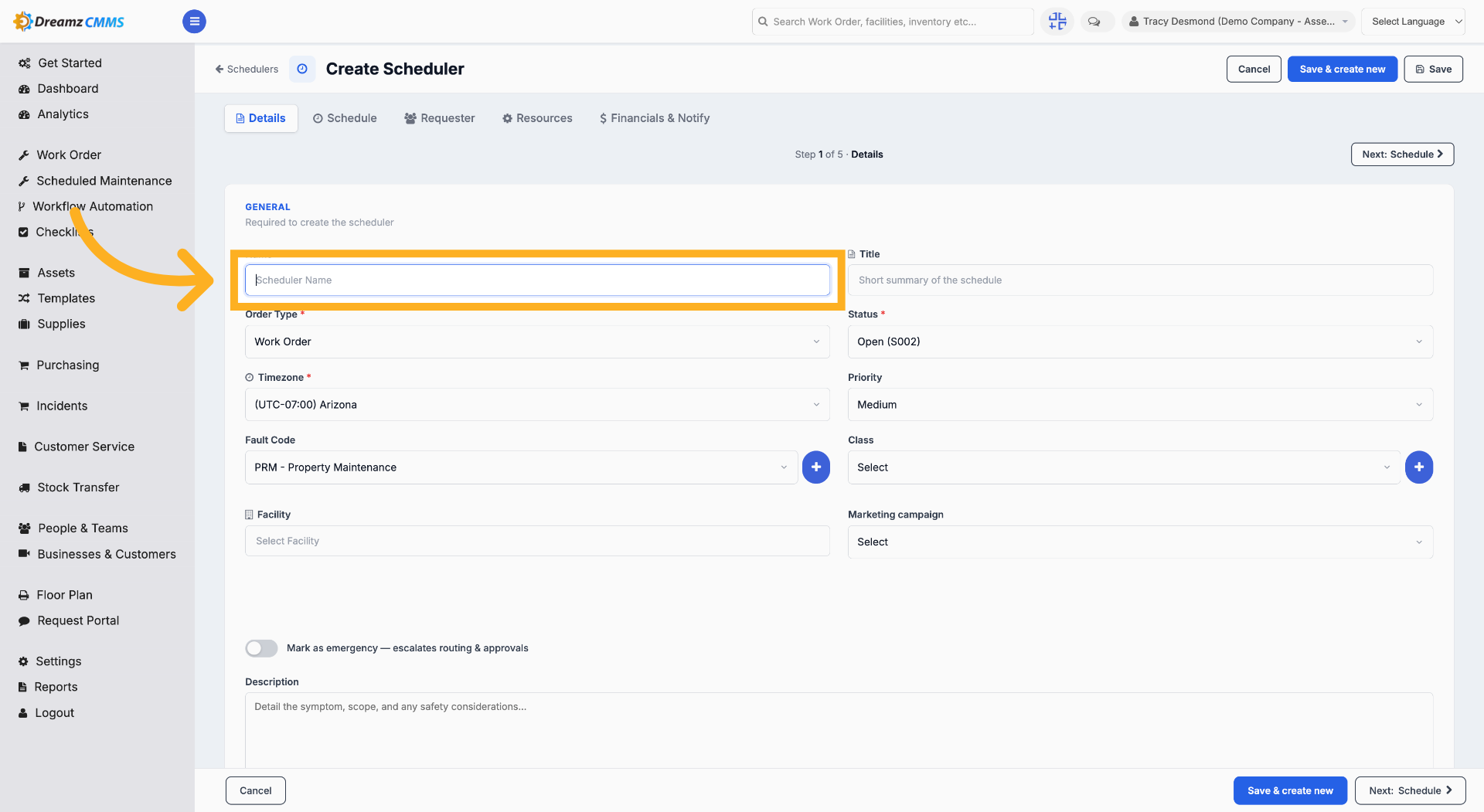Focus the Scheduler Name input field
The image size is (1484, 812).
(x=537, y=280)
